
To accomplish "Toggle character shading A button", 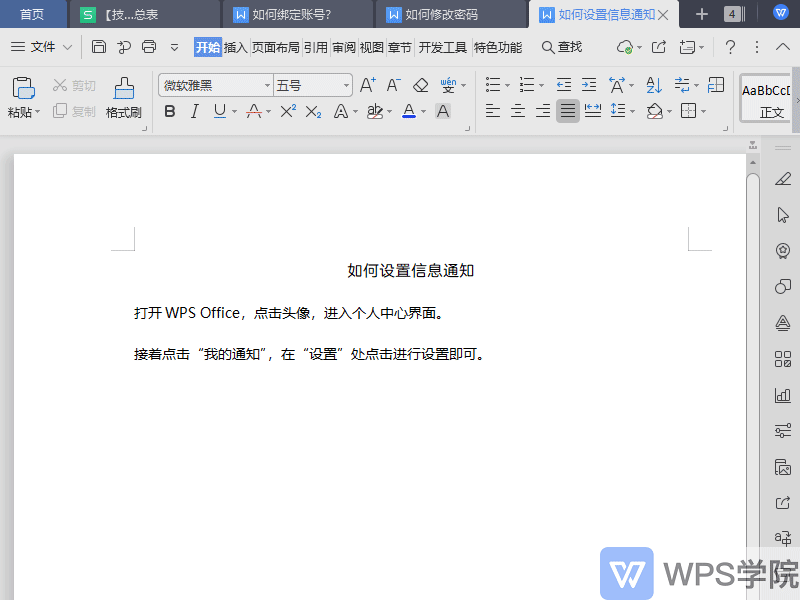I will [443, 111].
